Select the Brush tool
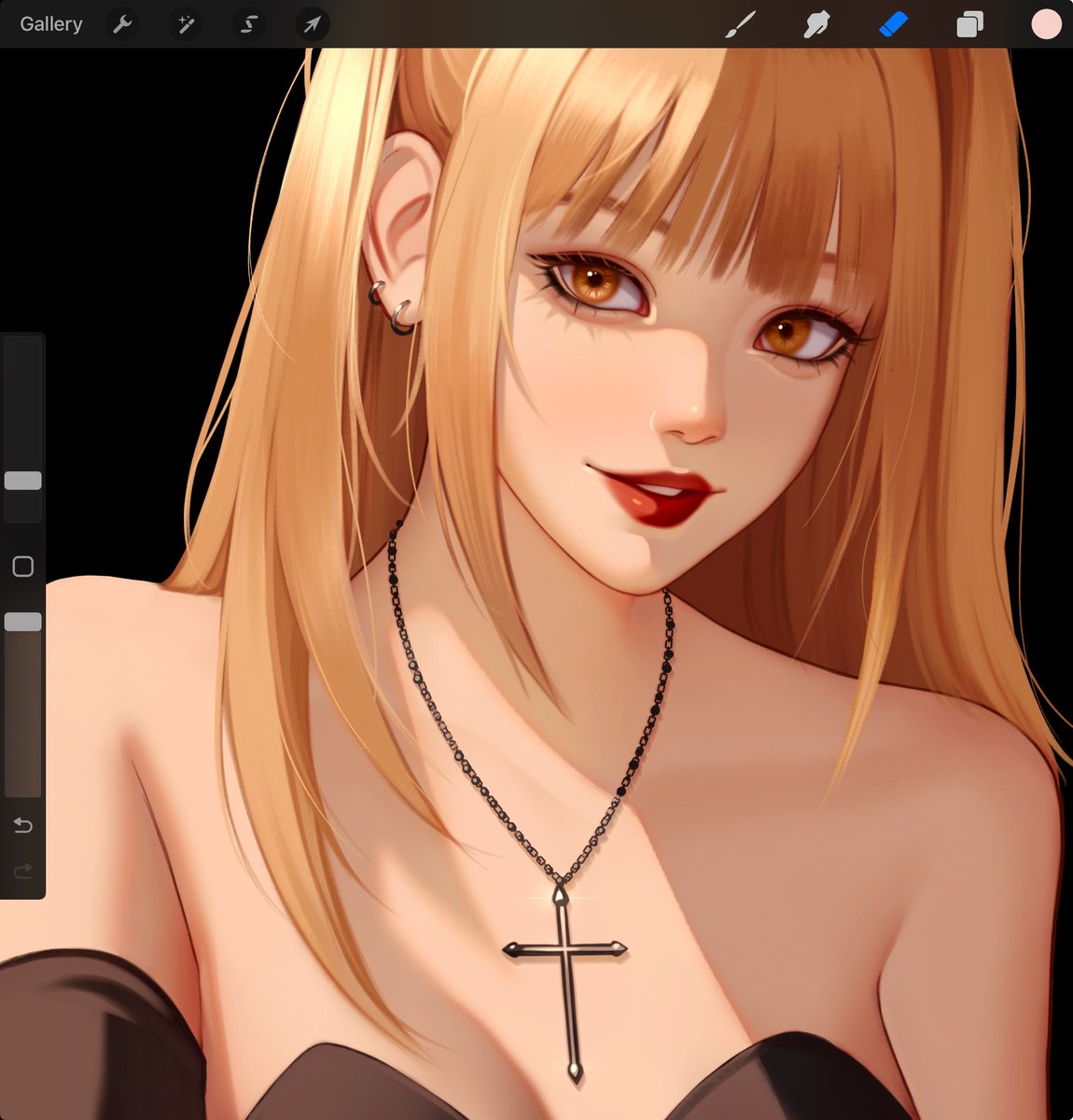Viewport: 1073px width, 1120px height. coord(741,24)
